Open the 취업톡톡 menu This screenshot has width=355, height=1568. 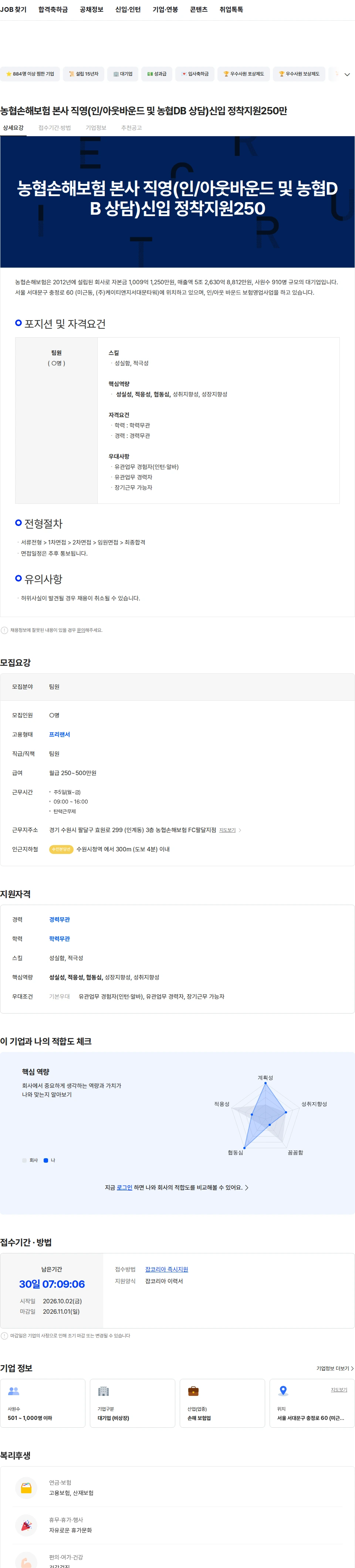click(x=231, y=10)
